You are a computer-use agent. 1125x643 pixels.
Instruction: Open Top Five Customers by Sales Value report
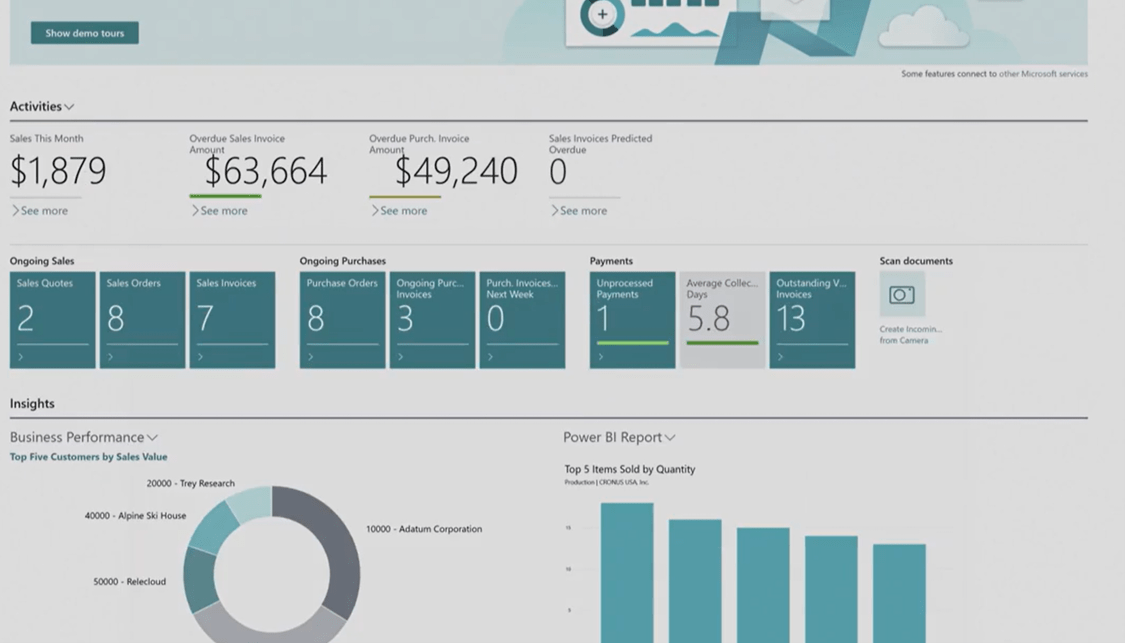tap(86, 455)
